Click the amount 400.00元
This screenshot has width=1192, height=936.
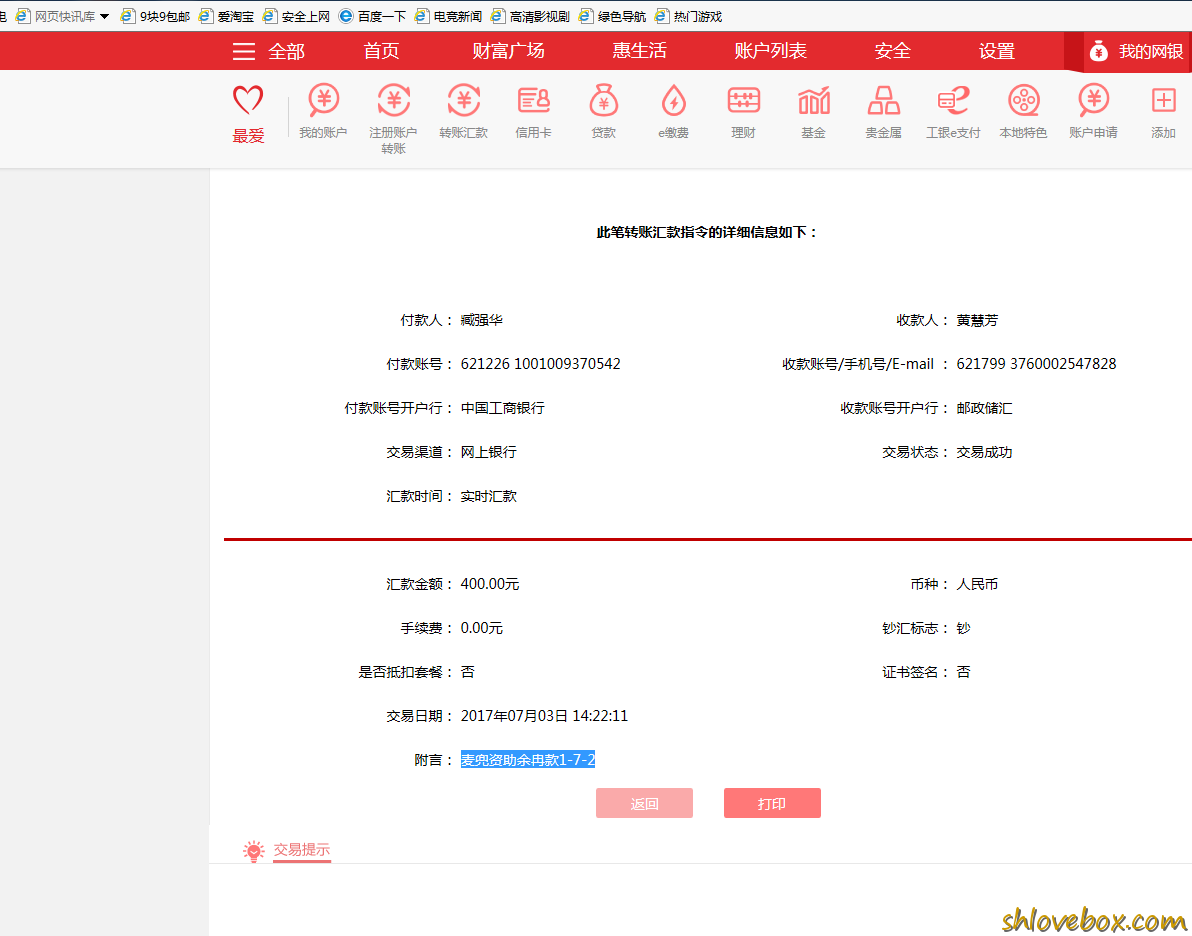490,584
